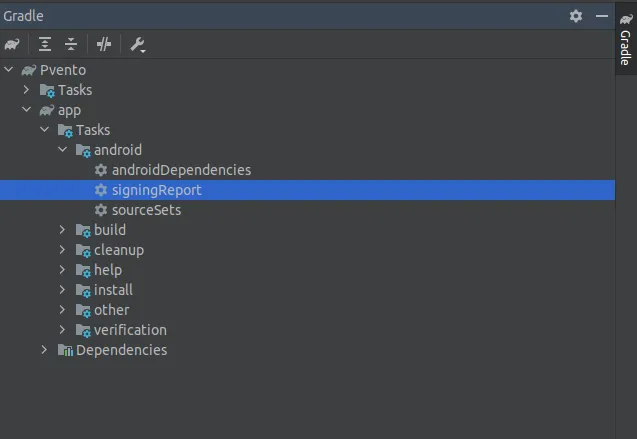
Task: Hide the Gradle tool window
Action: [x=602, y=16]
